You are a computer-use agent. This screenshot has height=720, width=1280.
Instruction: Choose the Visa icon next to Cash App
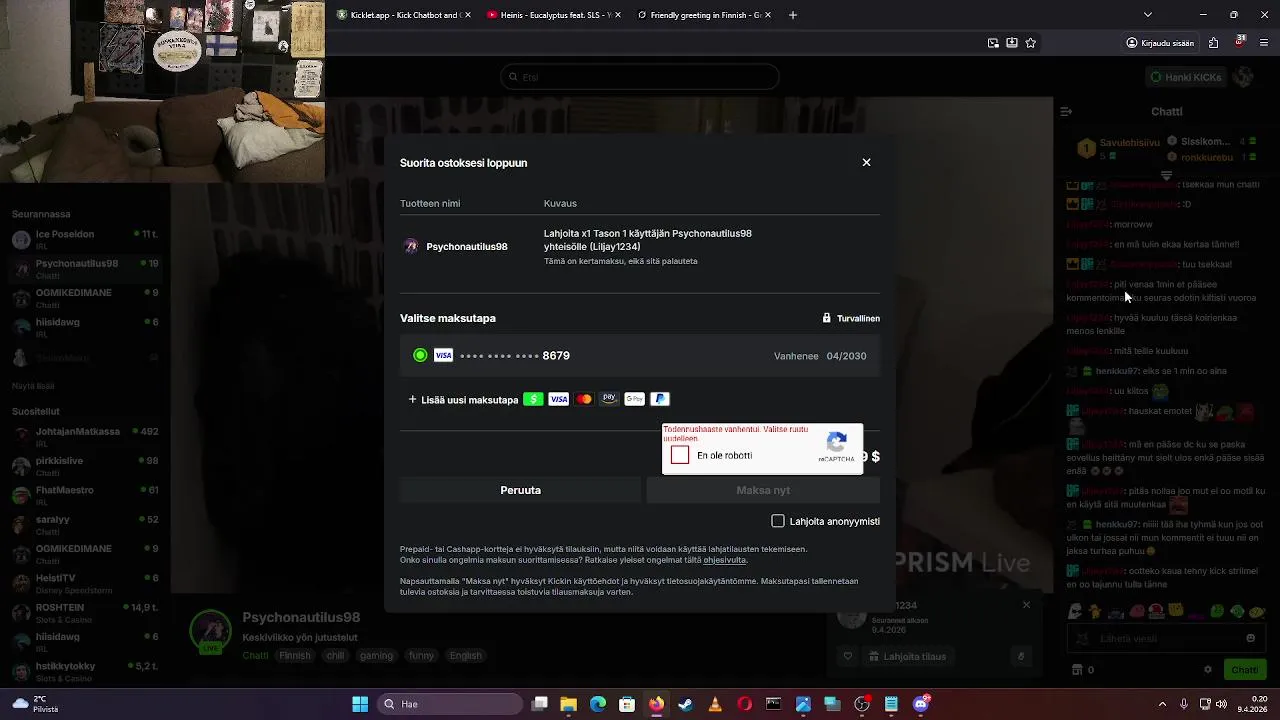(559, 399)
